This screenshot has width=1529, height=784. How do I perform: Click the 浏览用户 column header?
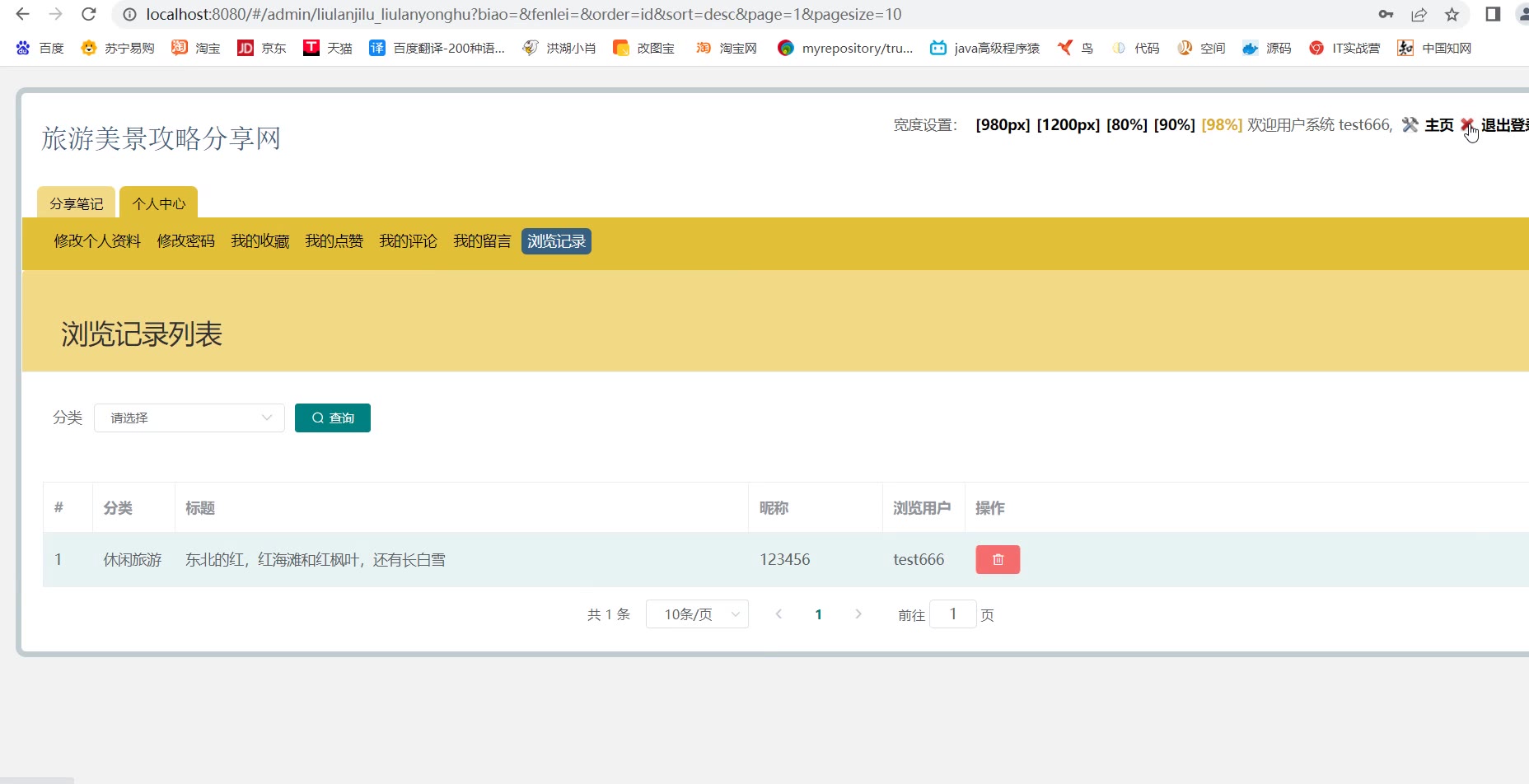[922, 508]
